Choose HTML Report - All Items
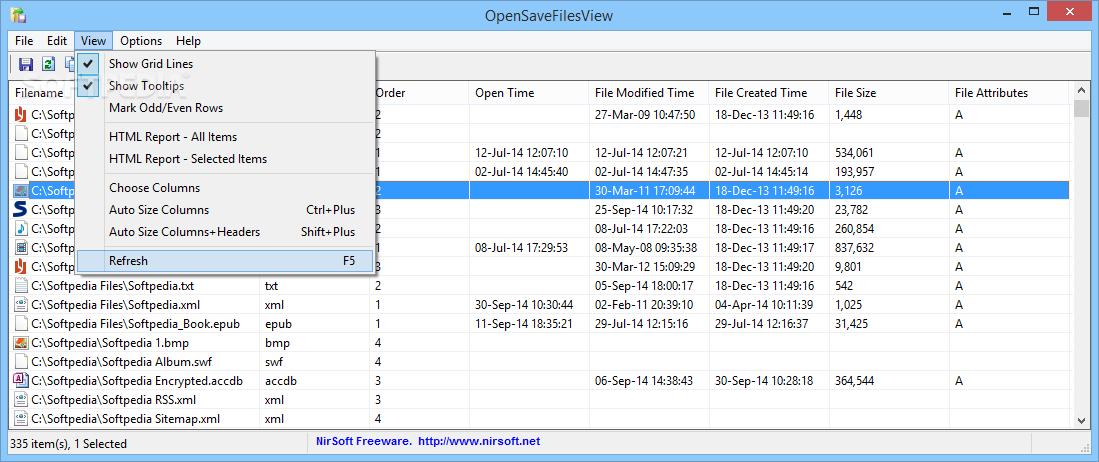The height and width of the screenshot is (462, 1099). pyautogui.click(x=225, y=137)
